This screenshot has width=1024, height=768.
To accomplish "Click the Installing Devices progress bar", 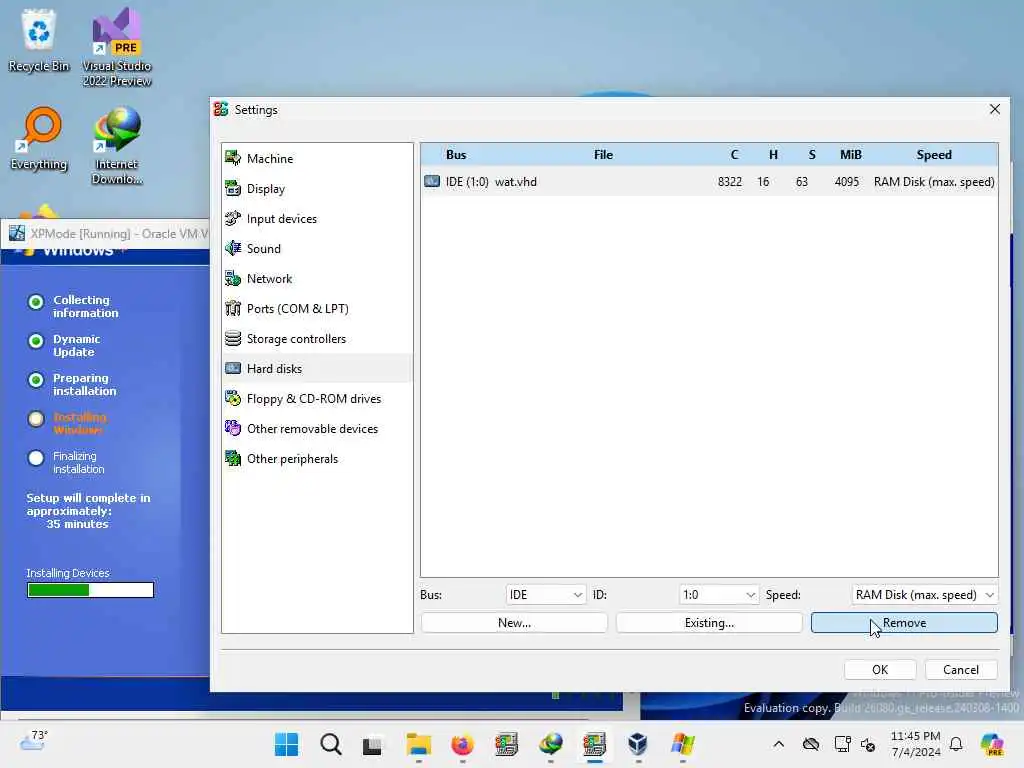I will [90, 590].
